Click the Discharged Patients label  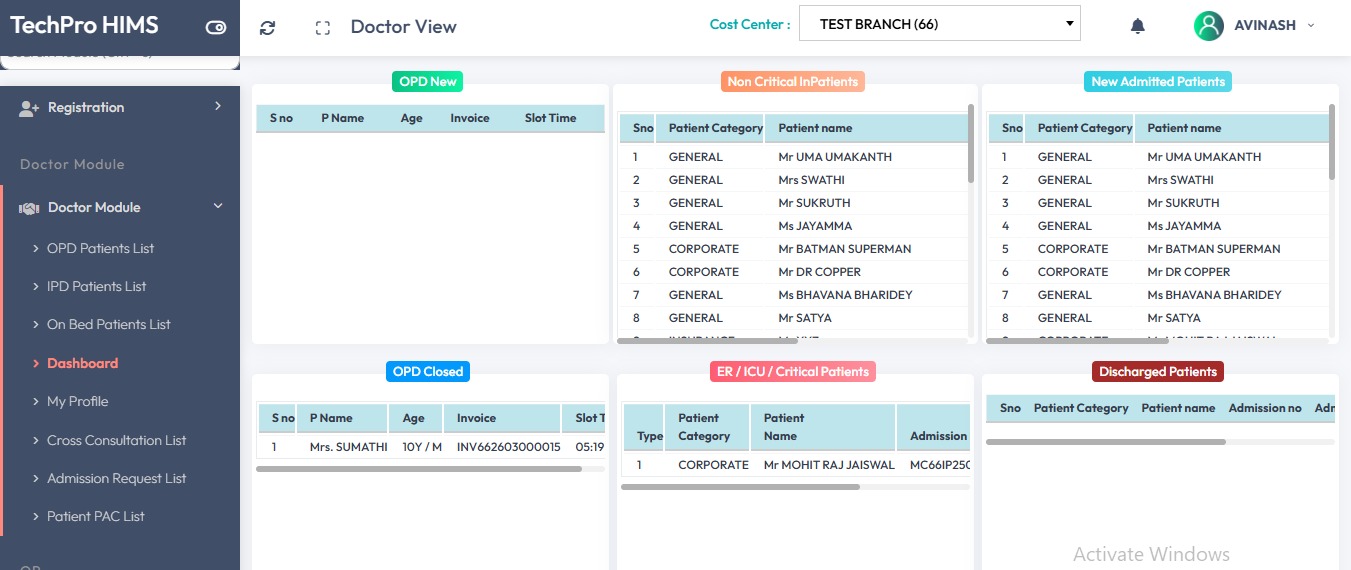1157,372
